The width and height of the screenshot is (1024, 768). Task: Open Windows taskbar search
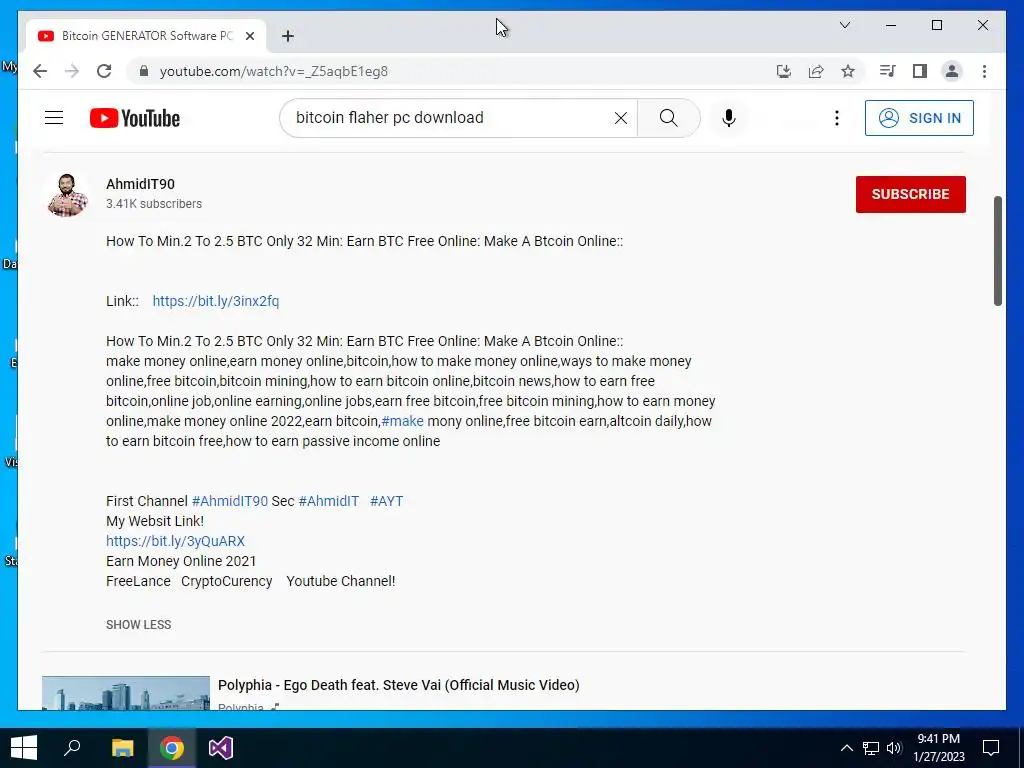pyautogui.click(x=72, y=748)
